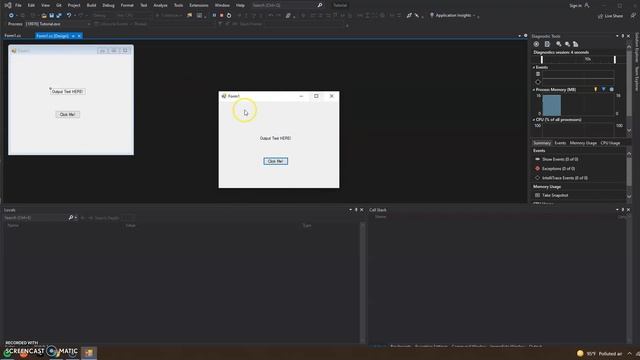Screen dimensions: 640x360
Task: Collapse the CPU (% of all processors) section
Action: 534,120
